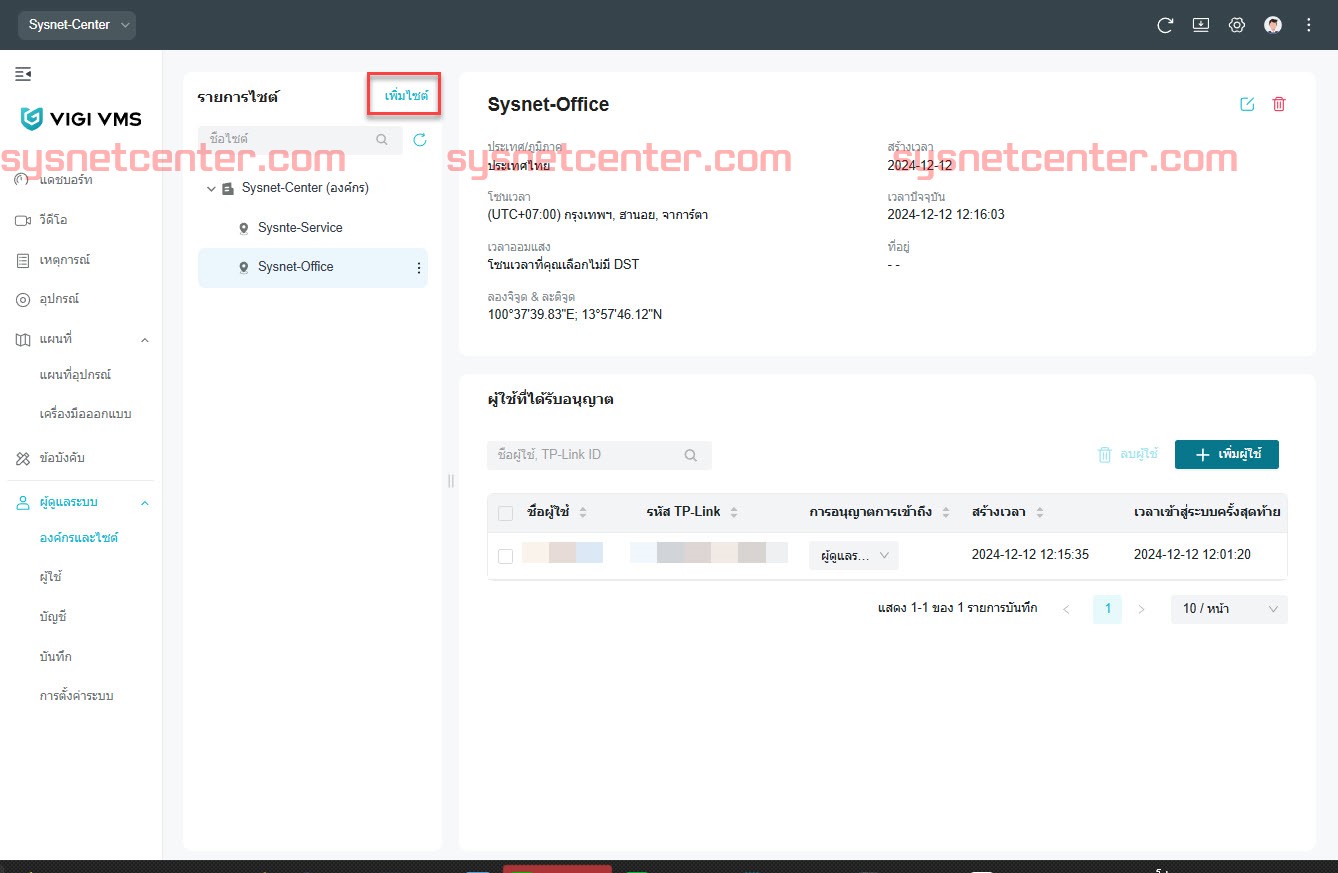Select all users with header checkbox
Screen dimensions: 1338x873
(505, 513)
